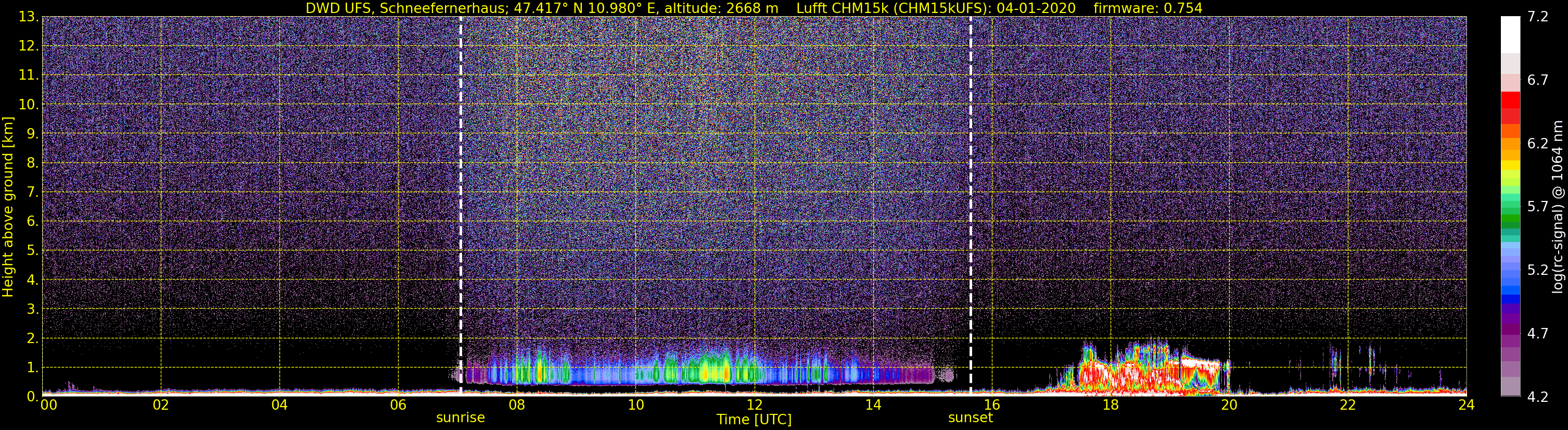This screenshot has width=1568, height=430.
Task: Click the height axis tick '8.'
Action: click(32, 163)
